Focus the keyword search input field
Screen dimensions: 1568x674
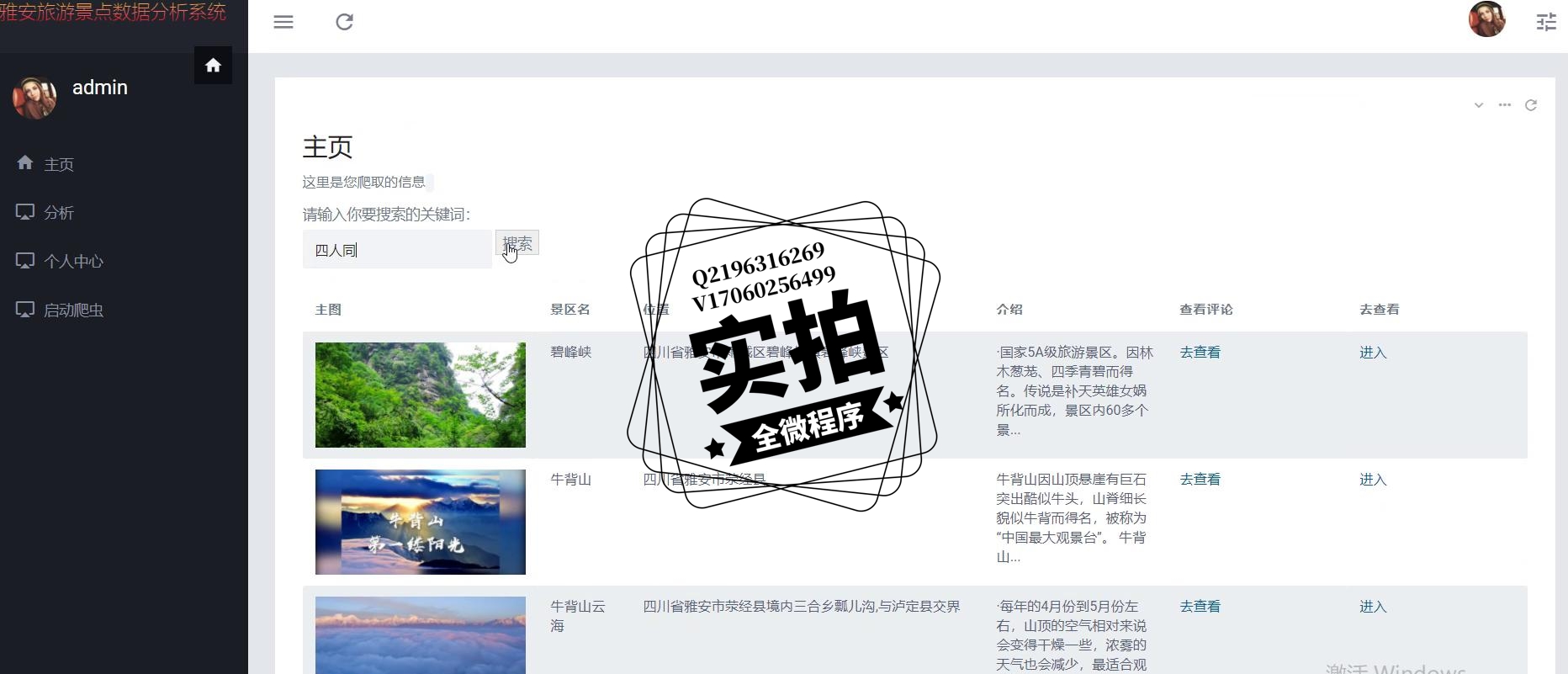coord(397,250)
